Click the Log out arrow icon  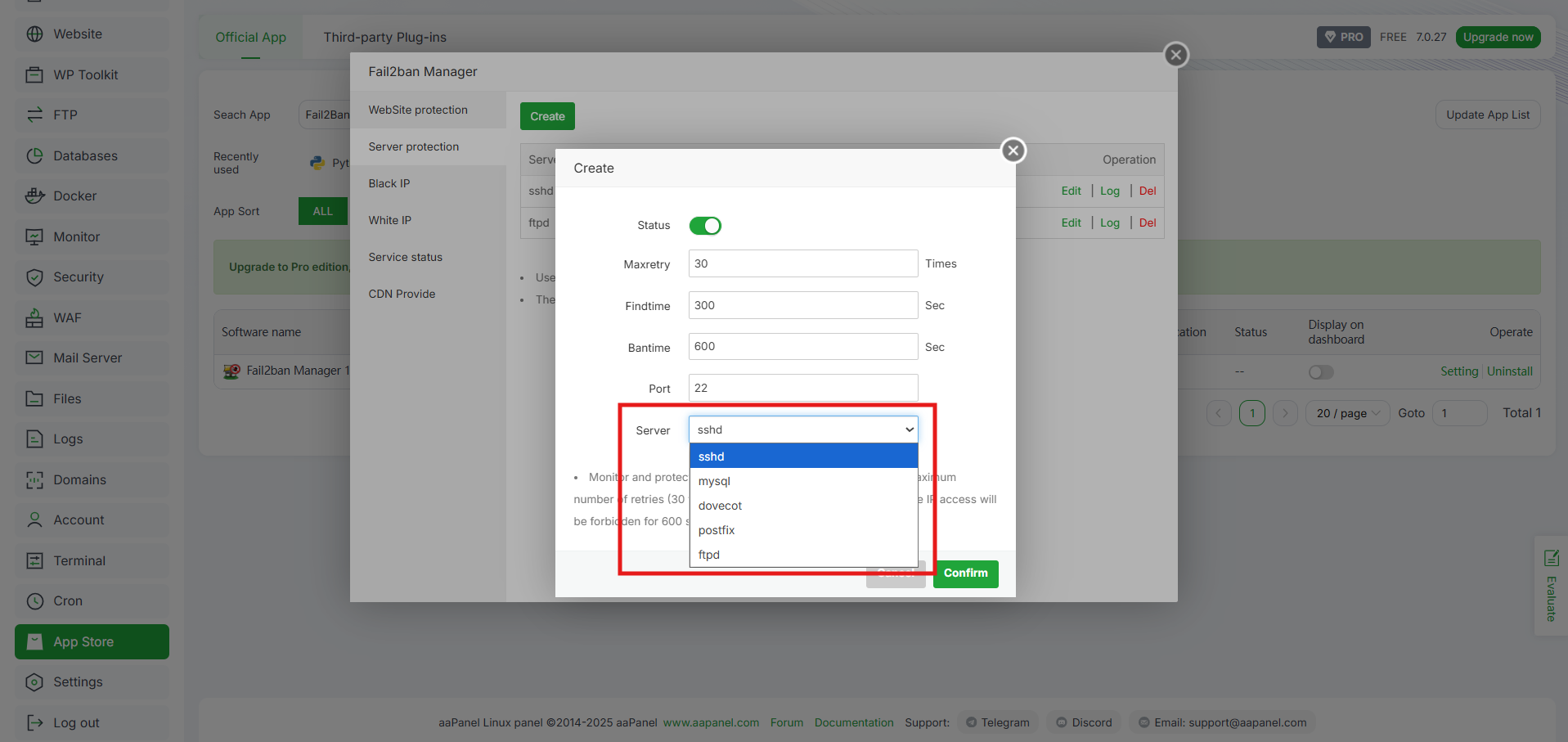pos(34,722)
